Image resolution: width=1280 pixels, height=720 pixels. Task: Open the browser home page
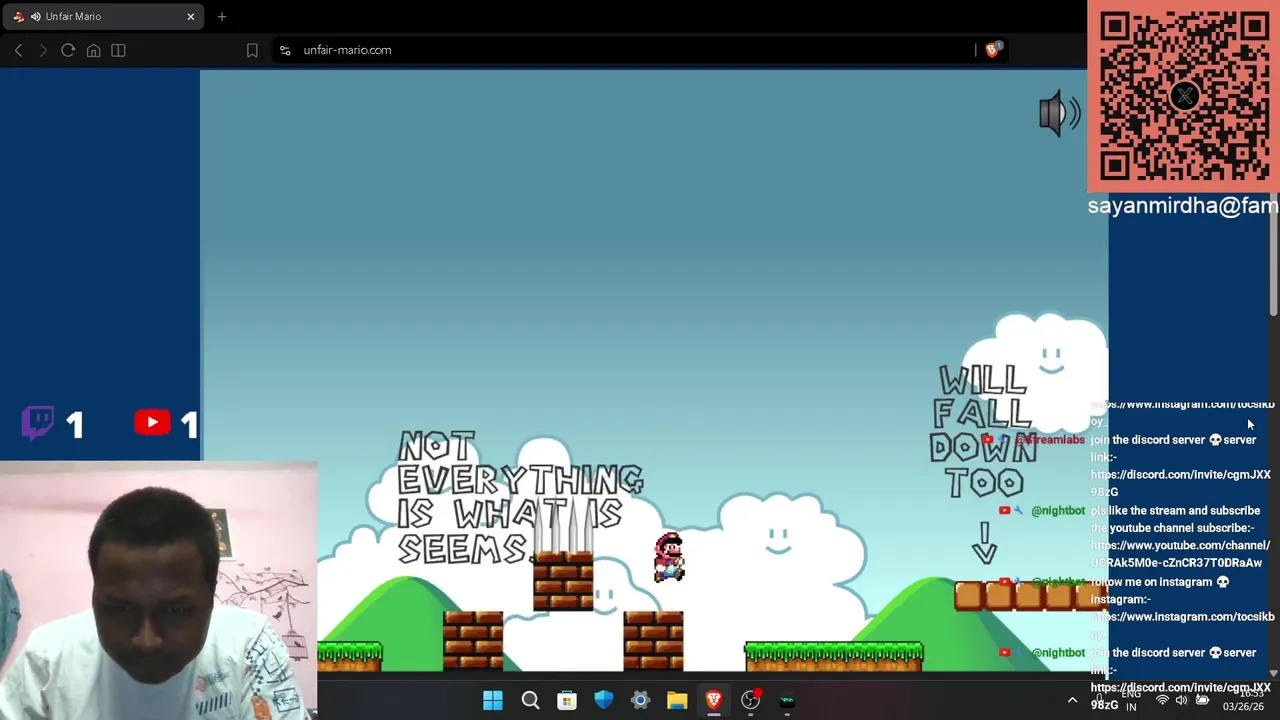[93, 50]
